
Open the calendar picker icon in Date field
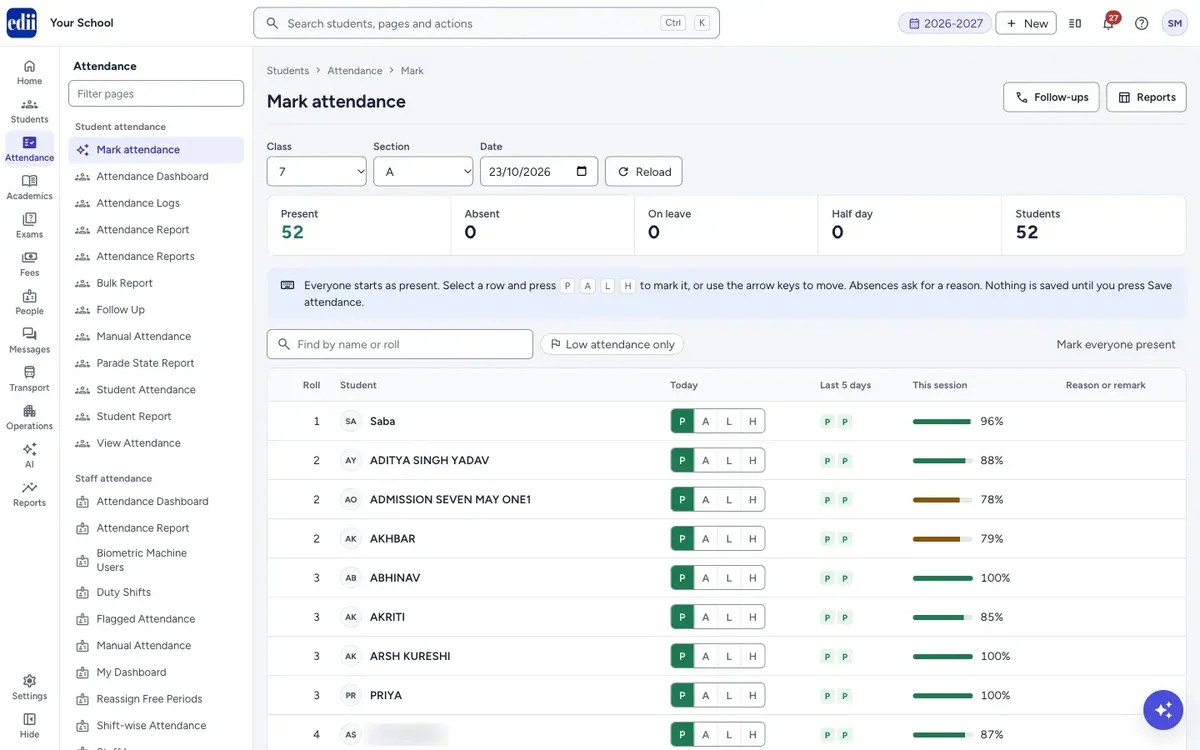[582, 171]
